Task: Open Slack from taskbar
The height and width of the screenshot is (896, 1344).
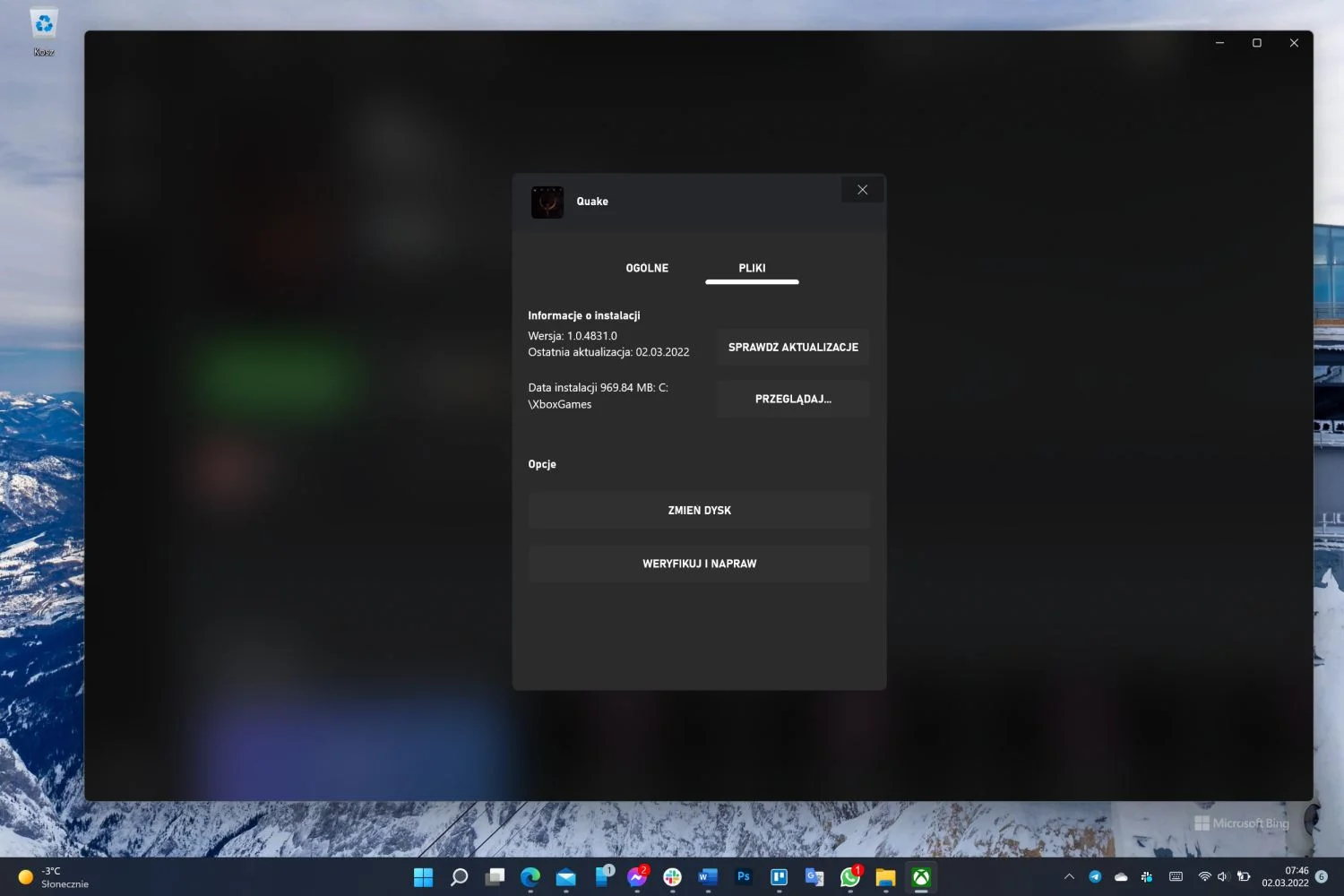Action: click(672, 877)
